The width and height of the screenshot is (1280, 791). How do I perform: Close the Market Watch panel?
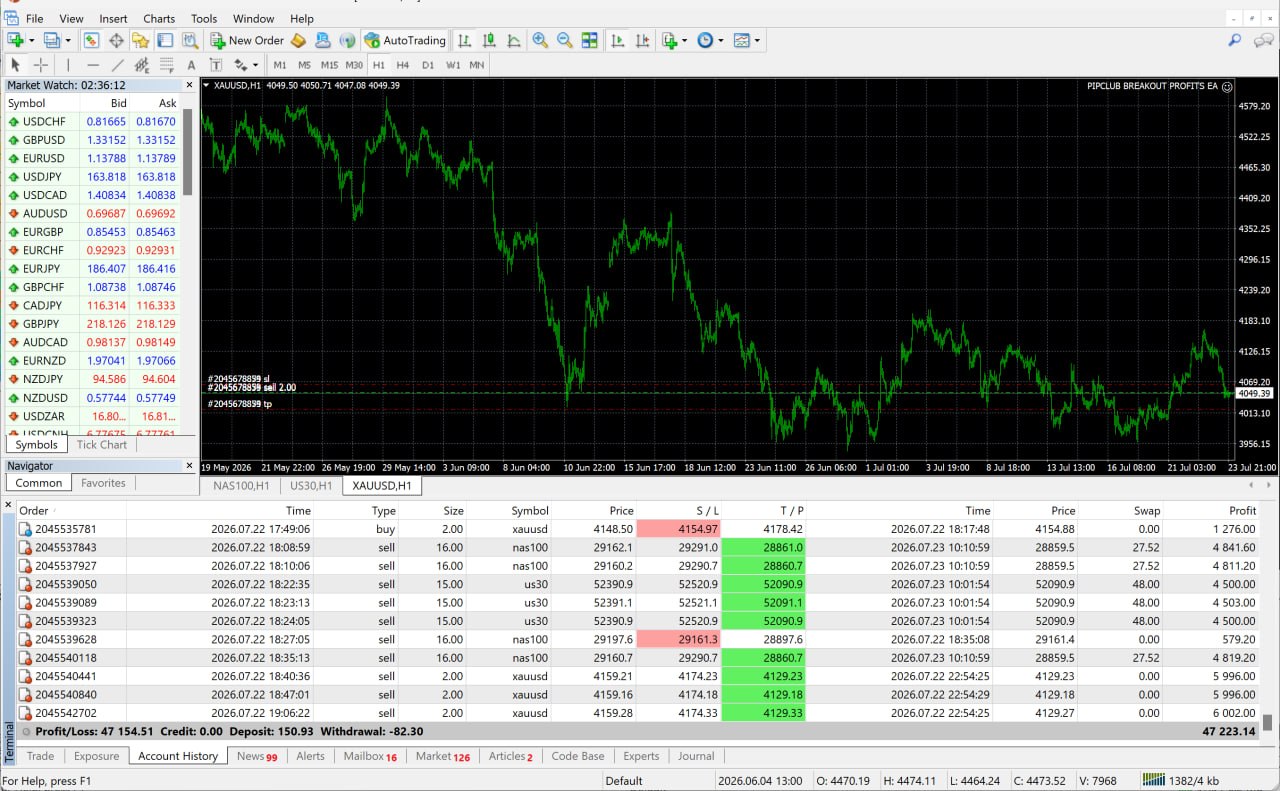click(189, 85)
